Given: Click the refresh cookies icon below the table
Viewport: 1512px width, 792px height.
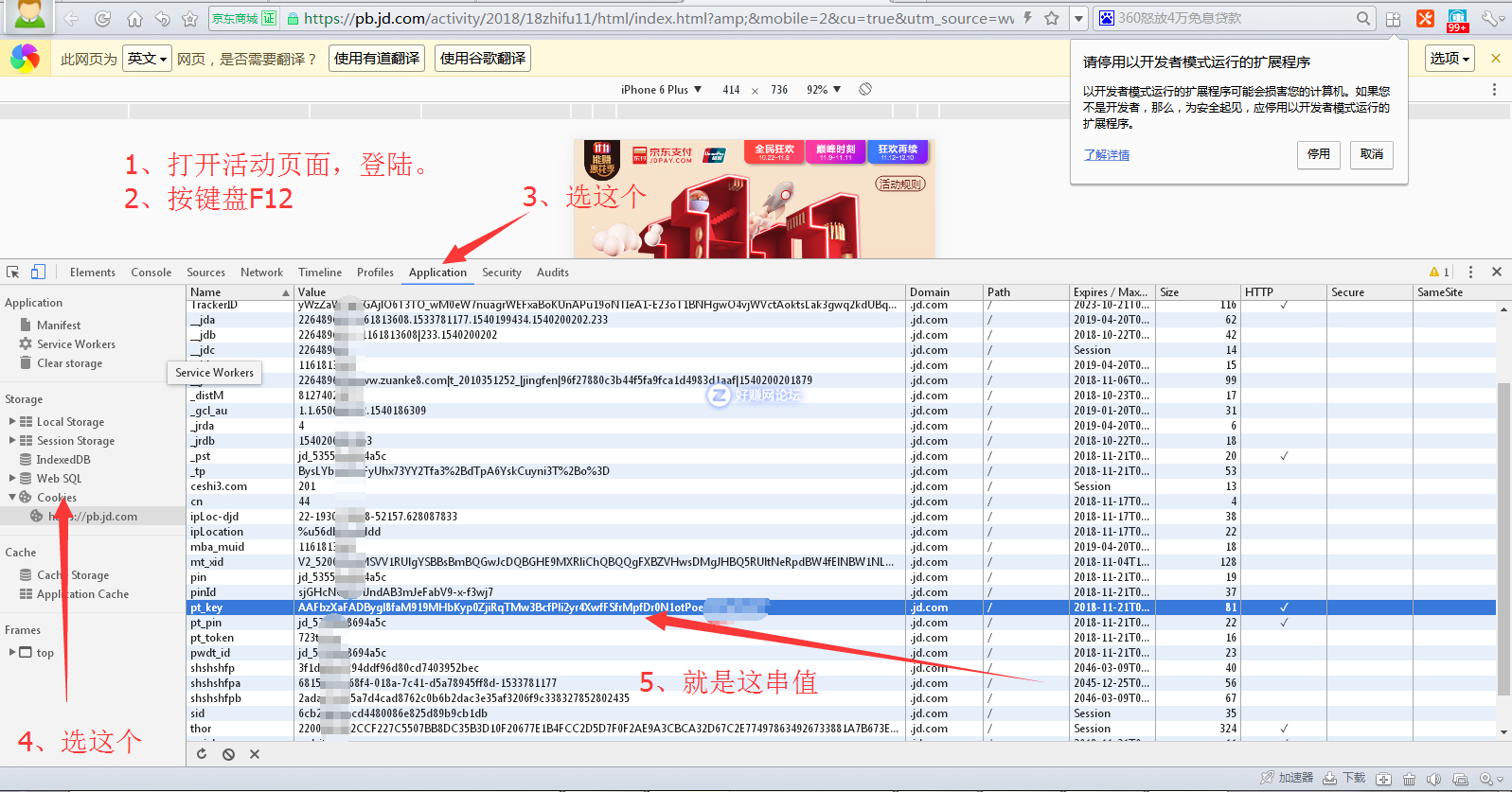Looking at the screenshot, I should coord(202,754).
